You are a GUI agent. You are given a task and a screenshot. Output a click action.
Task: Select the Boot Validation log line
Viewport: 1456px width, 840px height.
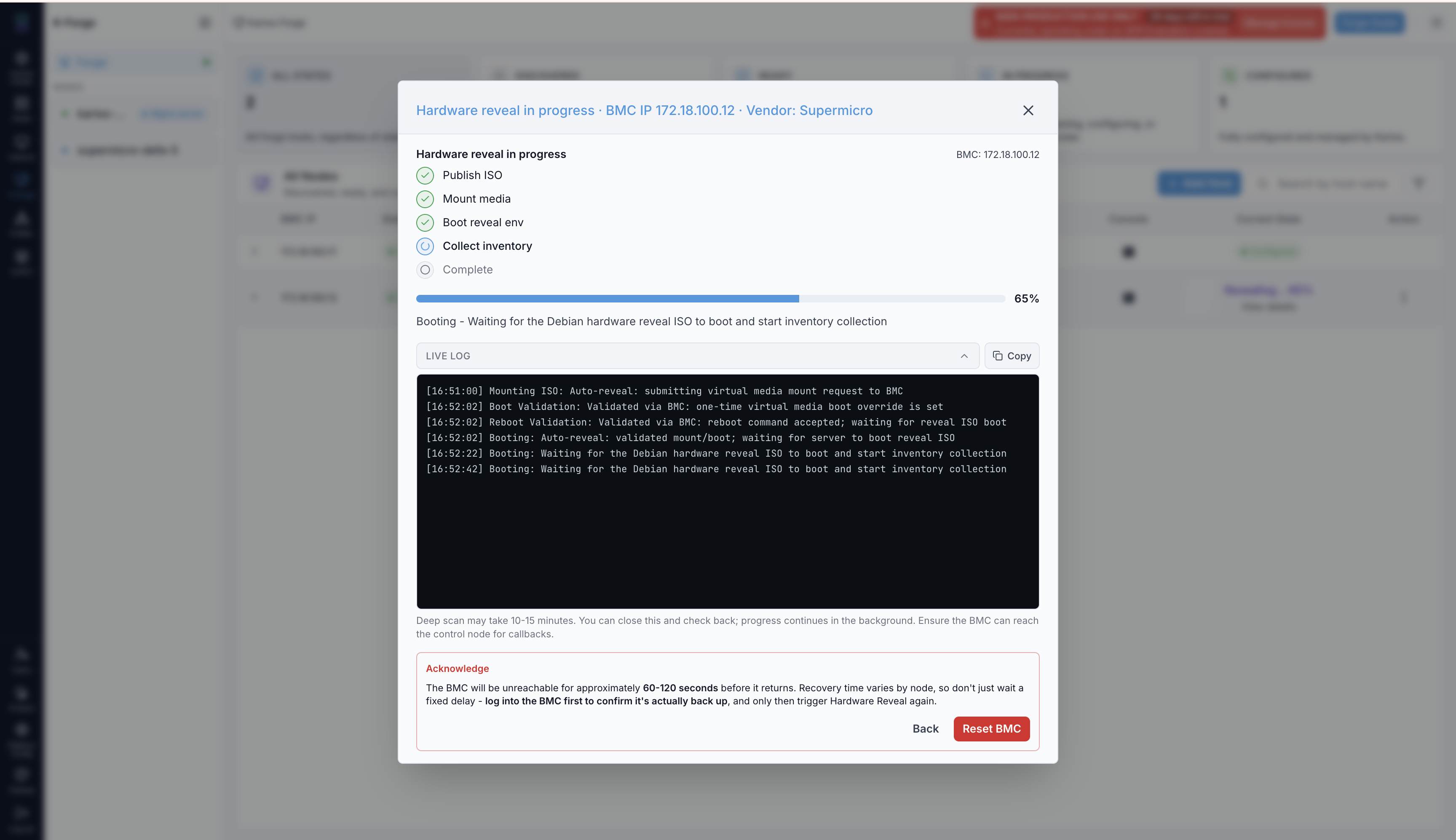point(685,407)
